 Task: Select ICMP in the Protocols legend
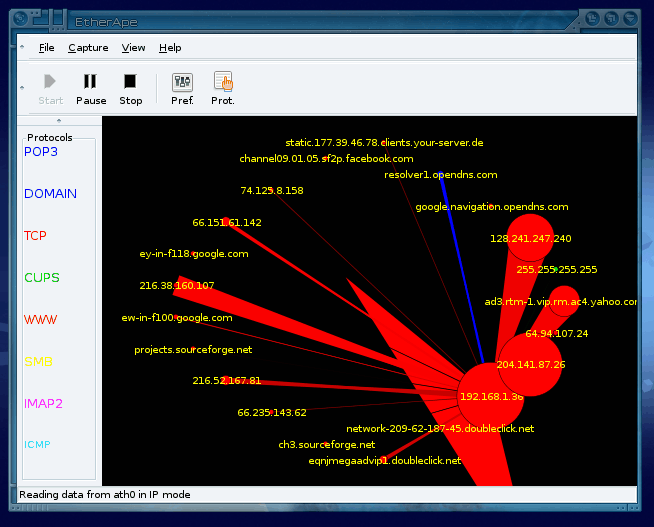click(x=37, y=444)
